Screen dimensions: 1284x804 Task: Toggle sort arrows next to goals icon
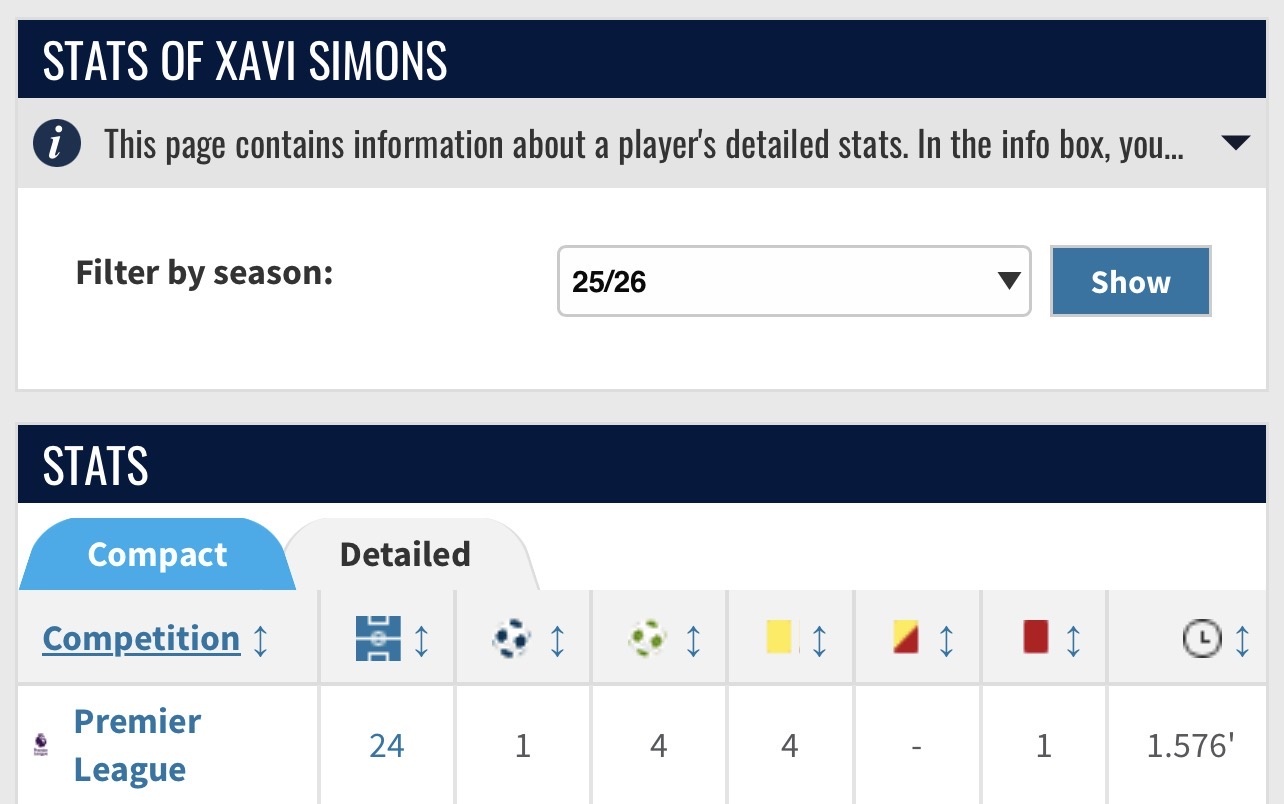coord(557,639)
